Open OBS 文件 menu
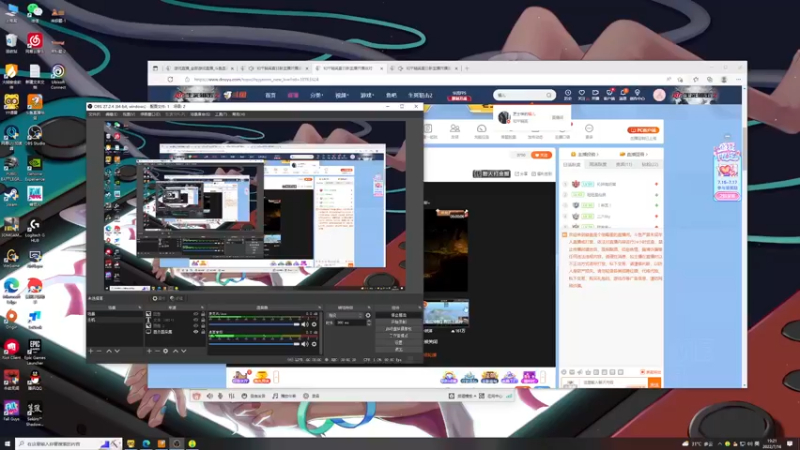This screenshot has height=450, width=800. (94, 114)
